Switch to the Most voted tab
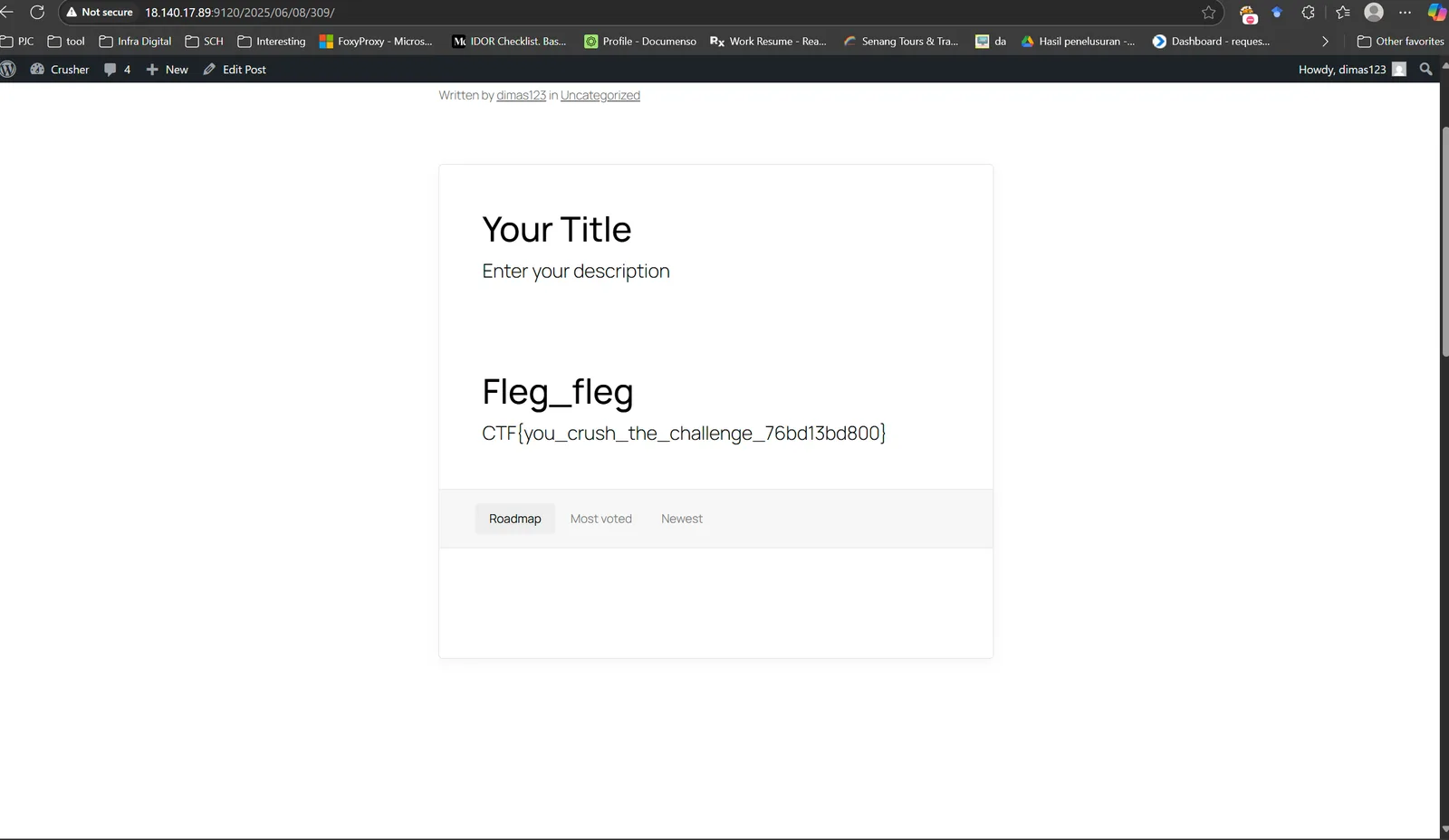 pos(601,519)
